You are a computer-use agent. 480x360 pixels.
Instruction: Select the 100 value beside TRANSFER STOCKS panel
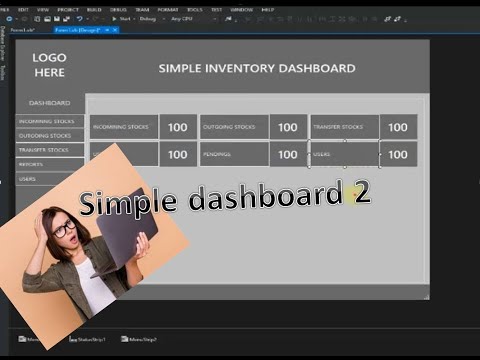[398, 127]
